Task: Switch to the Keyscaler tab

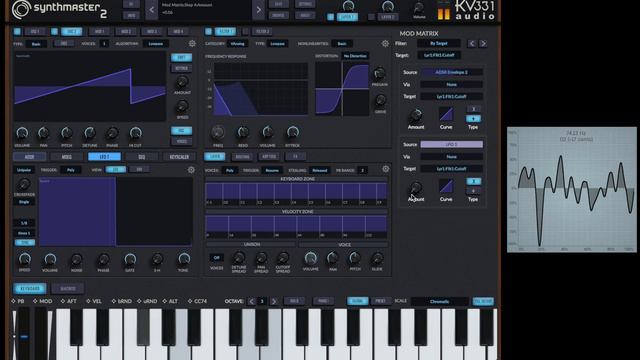Action: coord(179,157)
